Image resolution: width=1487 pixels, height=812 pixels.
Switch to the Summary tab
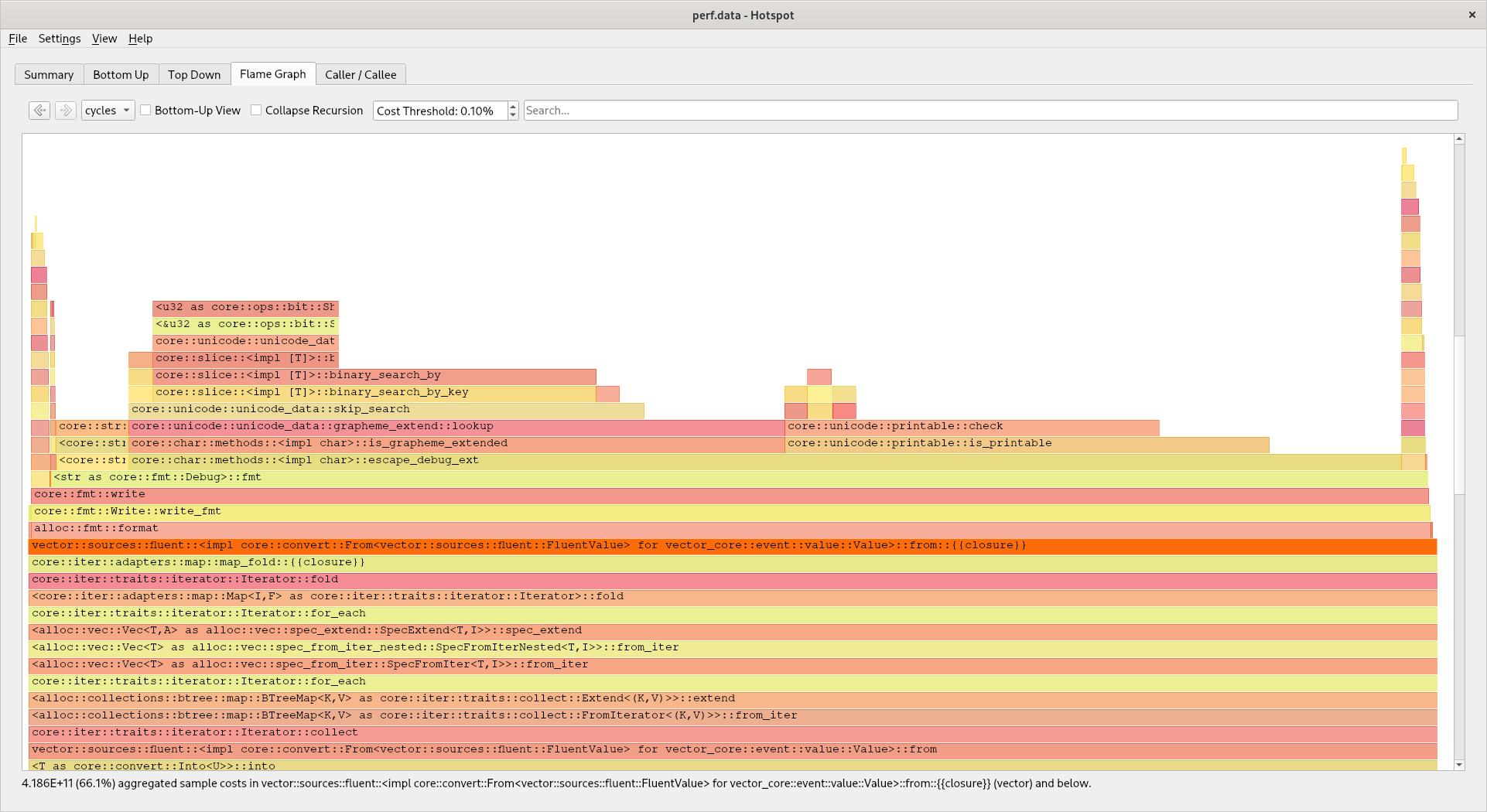[x=49, y=74]
